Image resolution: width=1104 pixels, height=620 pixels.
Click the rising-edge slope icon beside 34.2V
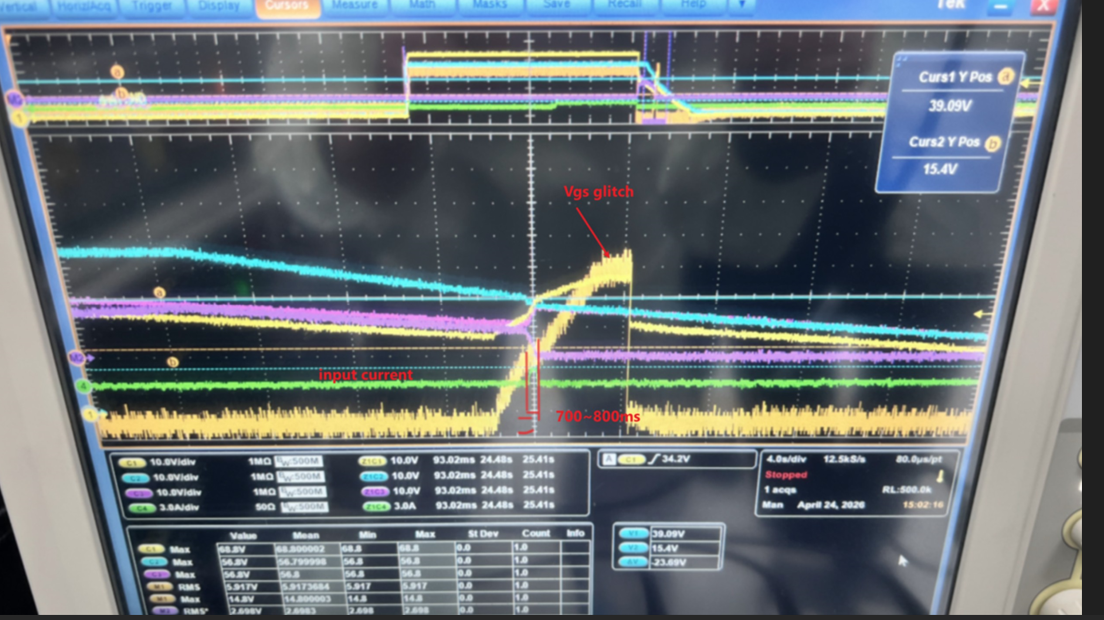654,459
